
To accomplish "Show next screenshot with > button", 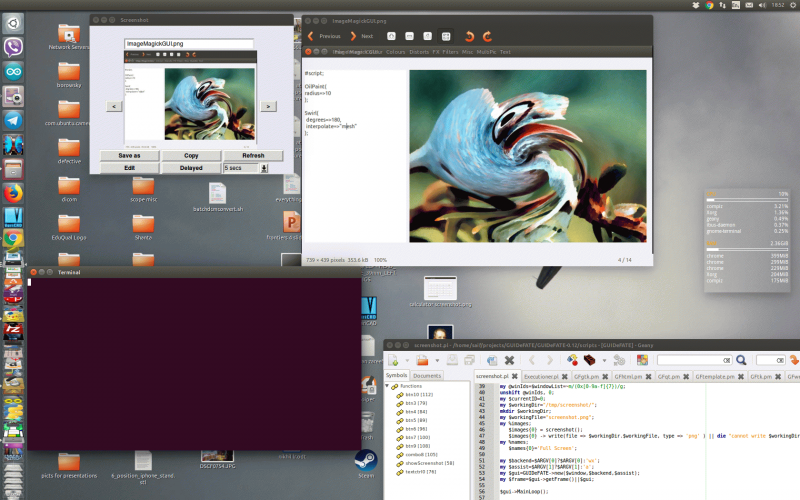I will click(x=268, y=106).
